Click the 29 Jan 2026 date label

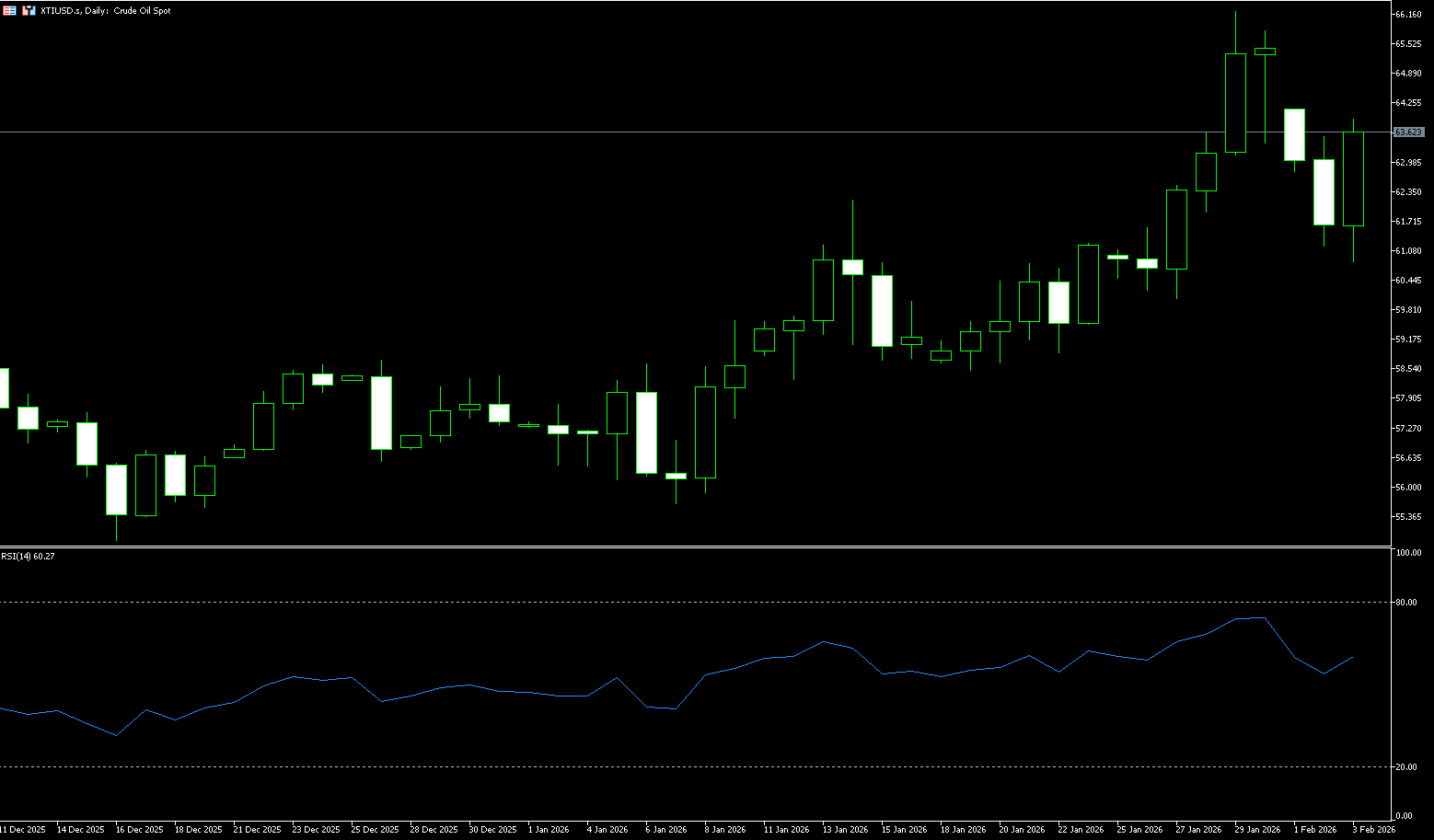(1257, 830)
